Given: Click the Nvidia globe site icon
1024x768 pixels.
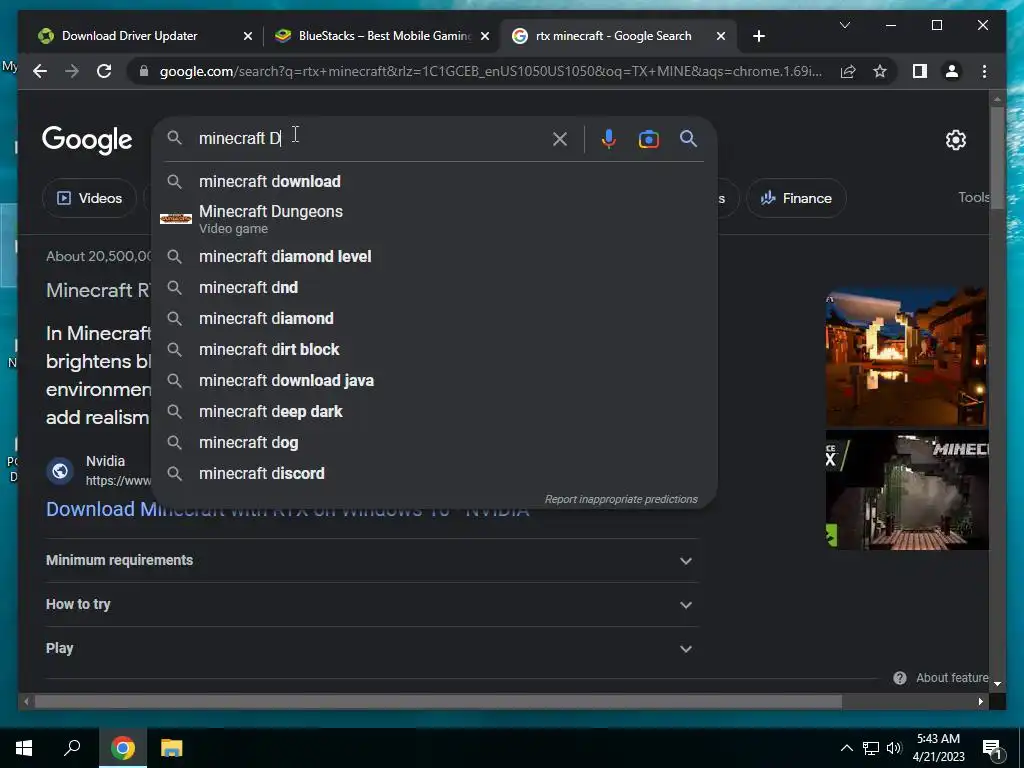Looking at the screenshot, I should [x=60, y=470].
